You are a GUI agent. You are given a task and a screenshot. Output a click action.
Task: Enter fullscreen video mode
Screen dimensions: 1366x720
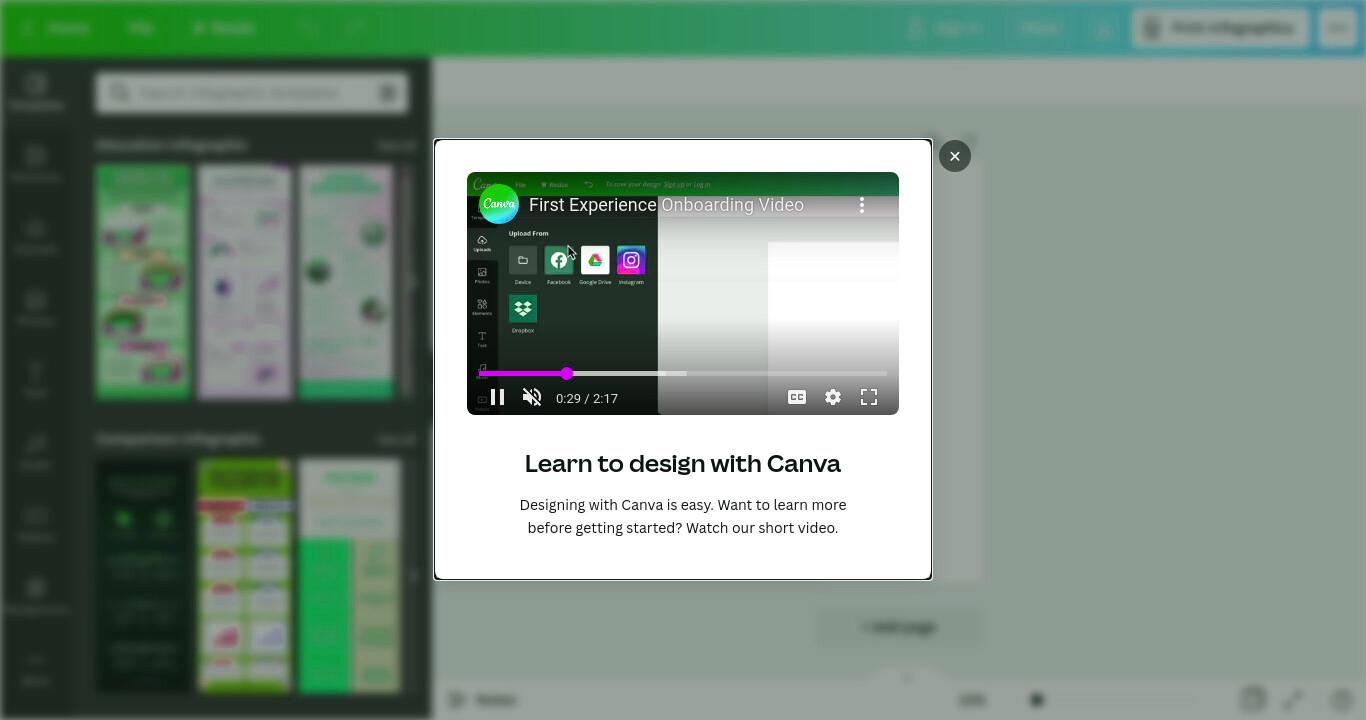(869, 398)
